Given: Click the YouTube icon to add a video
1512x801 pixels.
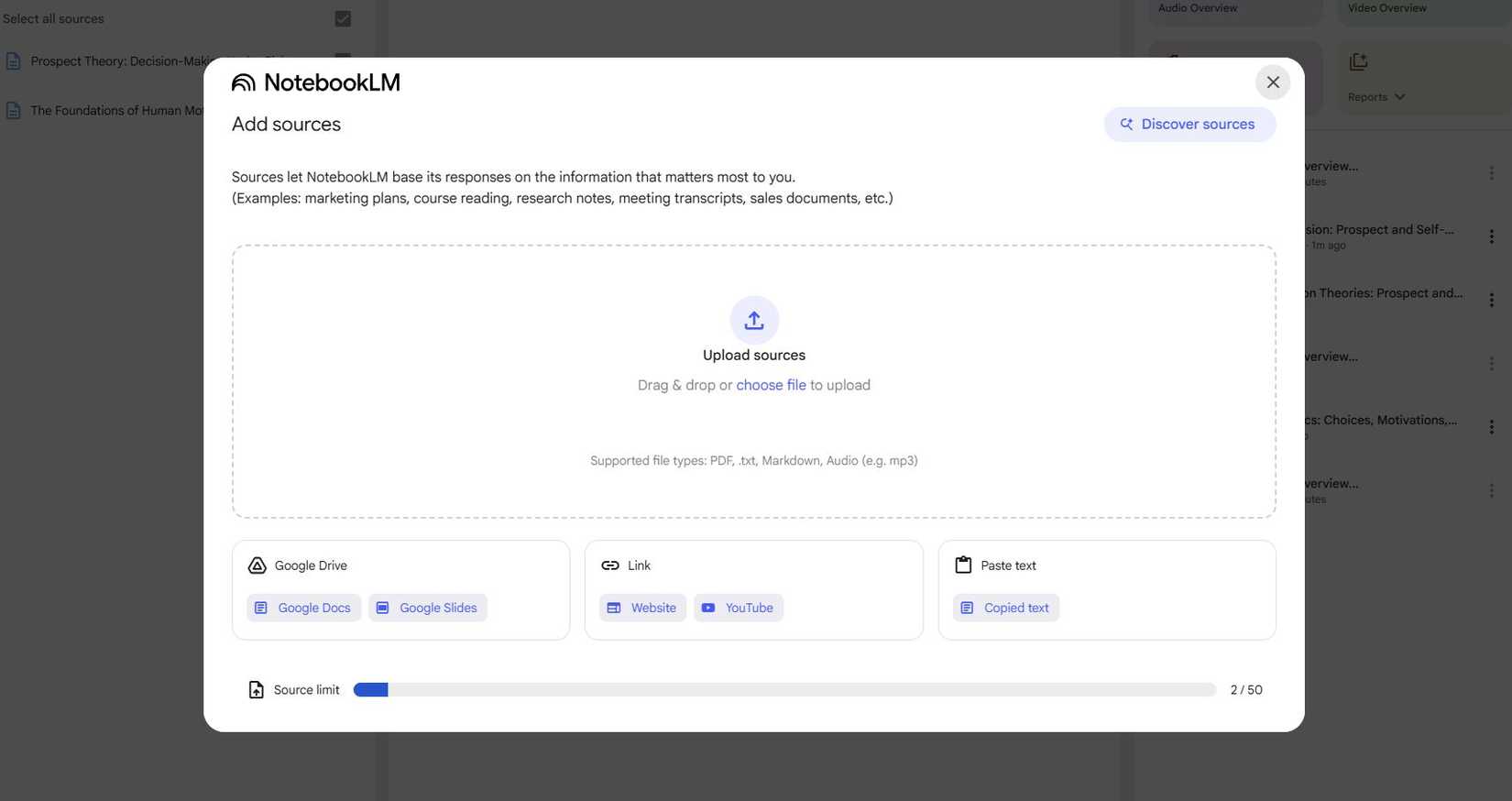Looking at the screenshot, I should 707,607.
